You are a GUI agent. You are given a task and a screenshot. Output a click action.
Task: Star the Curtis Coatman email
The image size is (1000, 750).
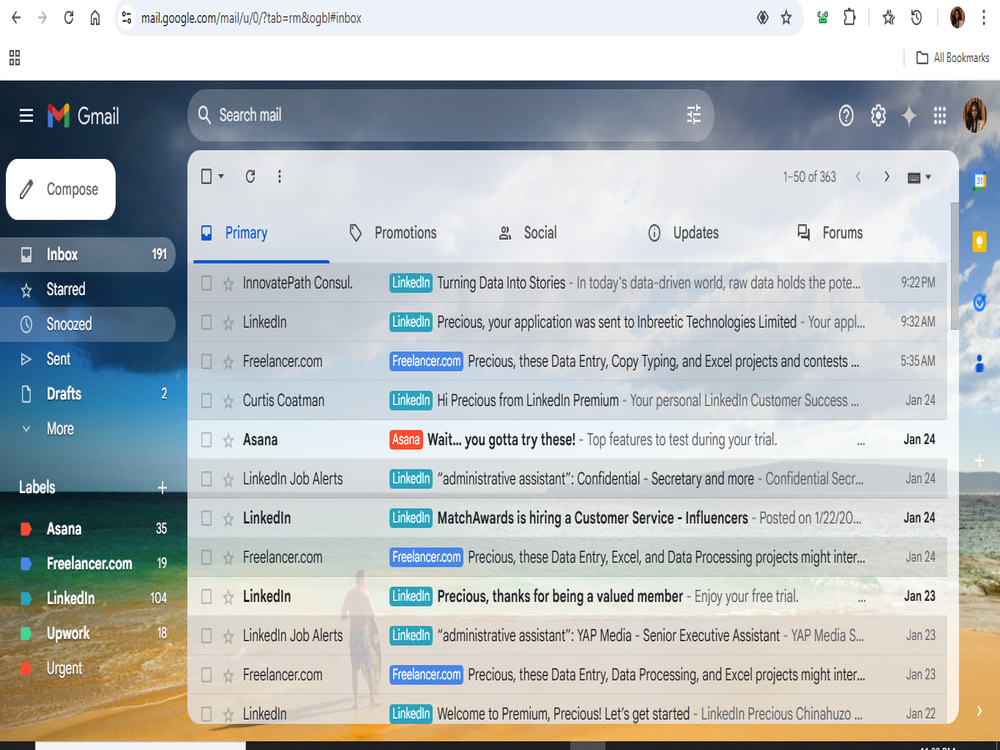(x=228, y=401)
